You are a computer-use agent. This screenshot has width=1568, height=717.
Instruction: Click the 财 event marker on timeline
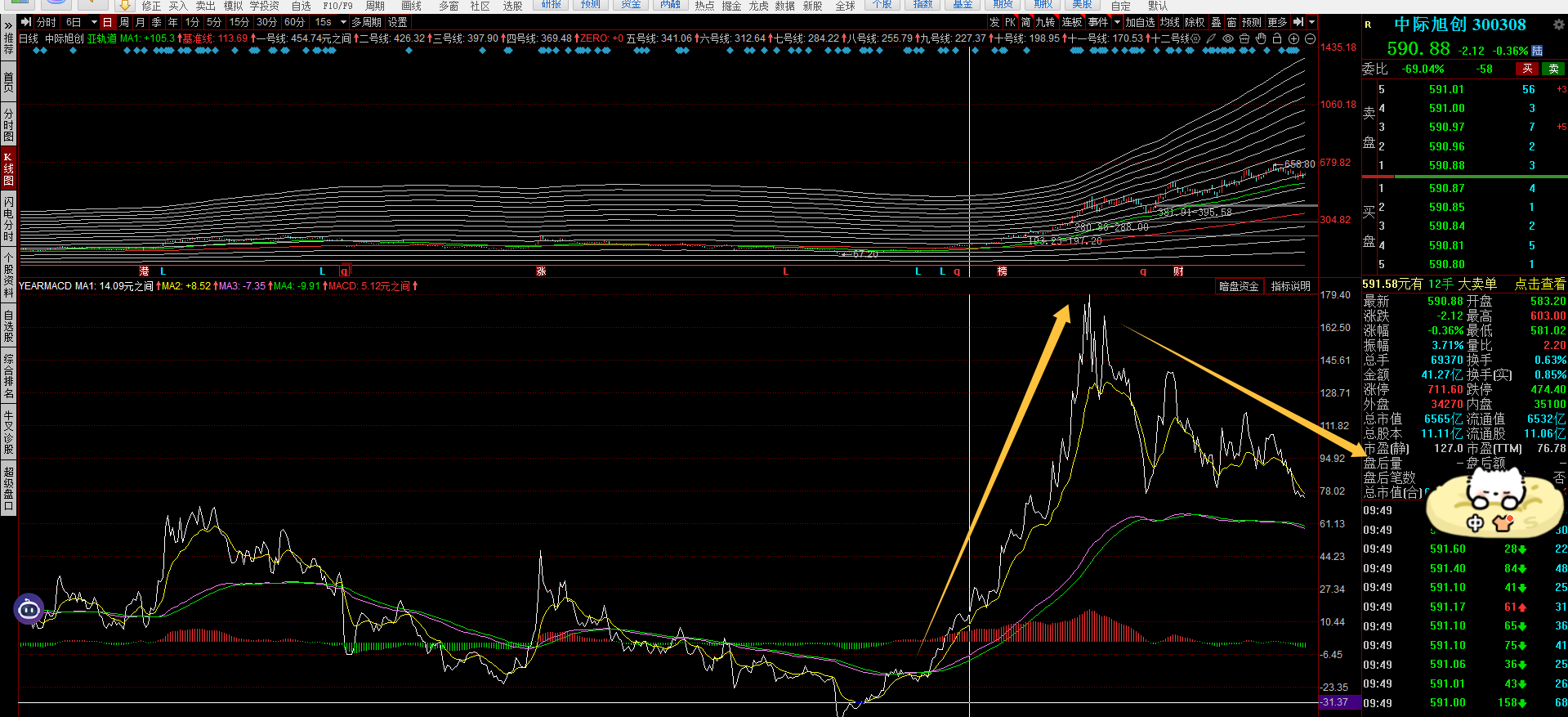1178,271
